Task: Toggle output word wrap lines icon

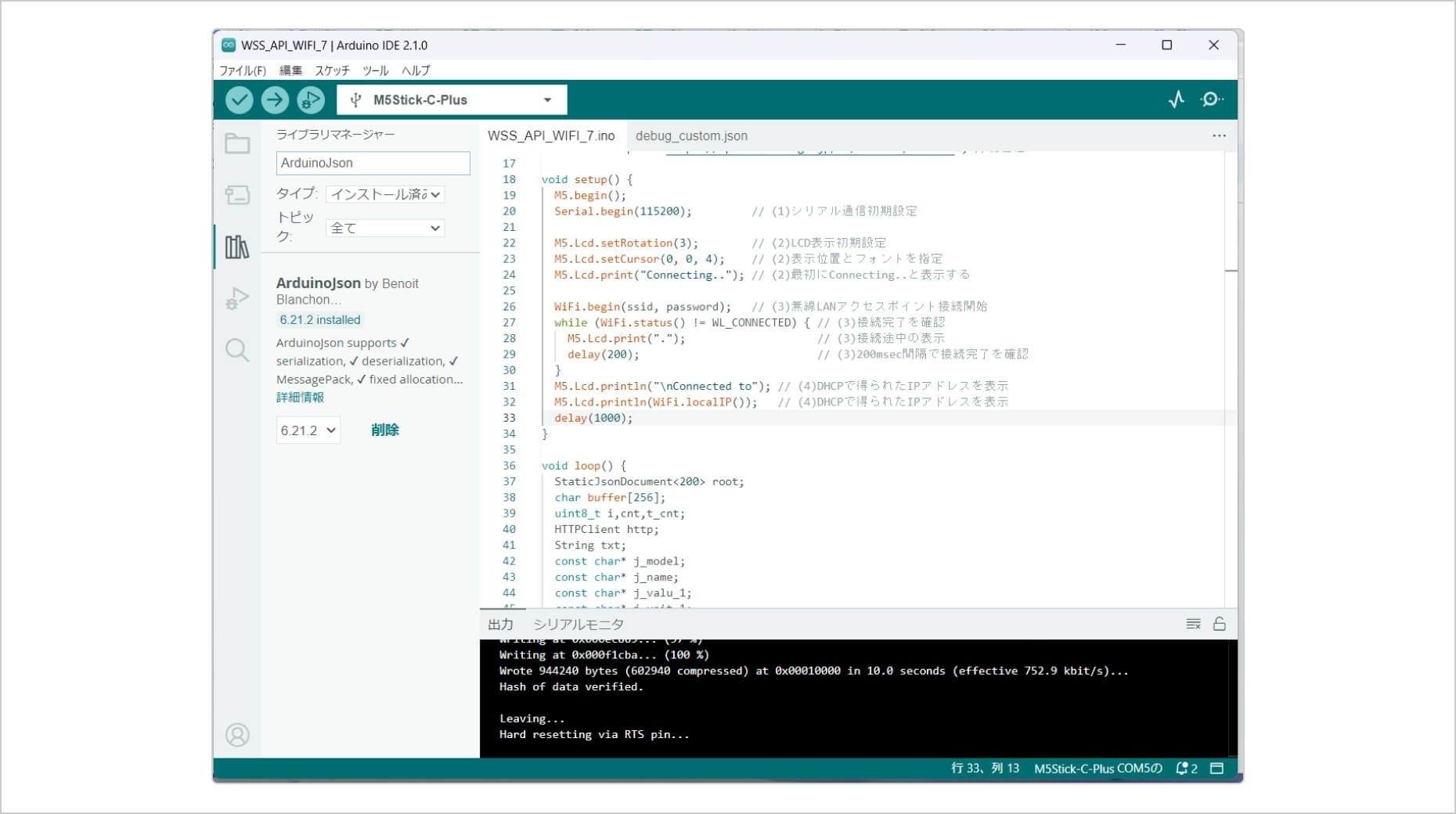Action: (x=1193, y=624)
